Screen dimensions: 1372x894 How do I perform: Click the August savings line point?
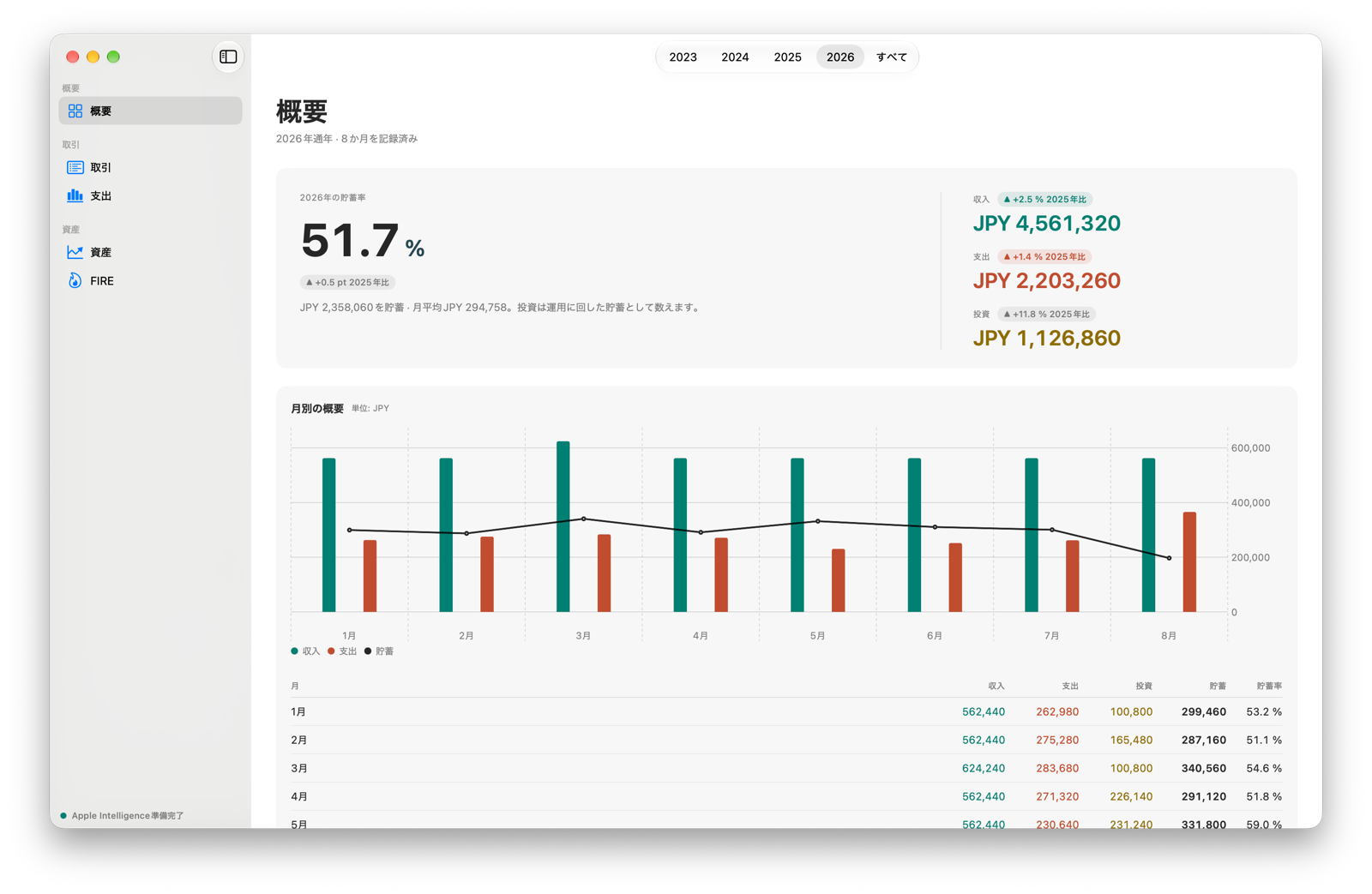point(1170,558)
